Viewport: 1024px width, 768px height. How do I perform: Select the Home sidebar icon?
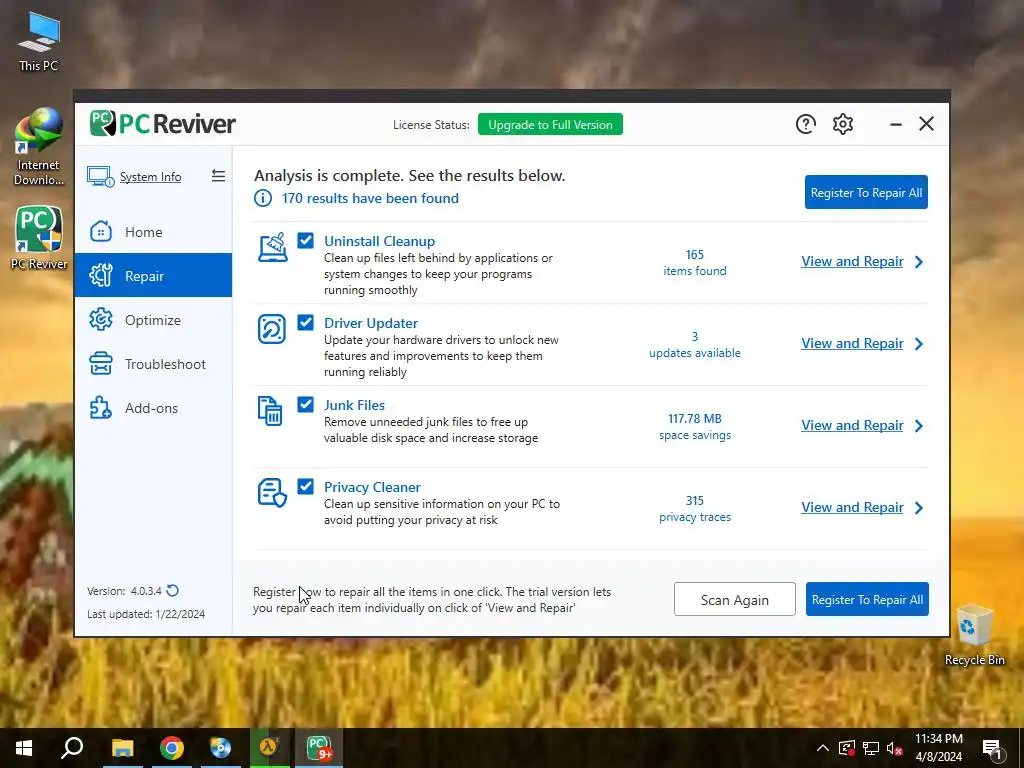[x=101, y=231]
